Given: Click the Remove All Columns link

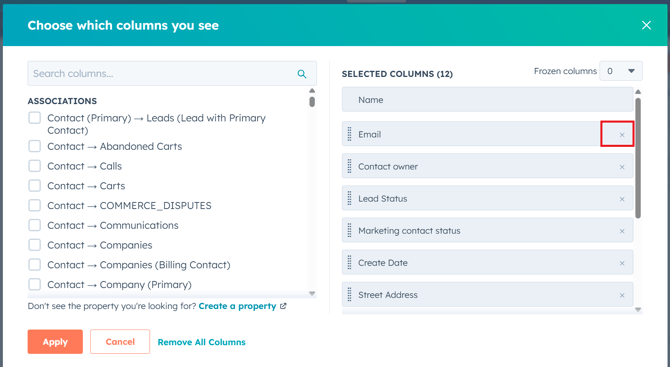Looking at the screenshot, I should pos(202,342).
